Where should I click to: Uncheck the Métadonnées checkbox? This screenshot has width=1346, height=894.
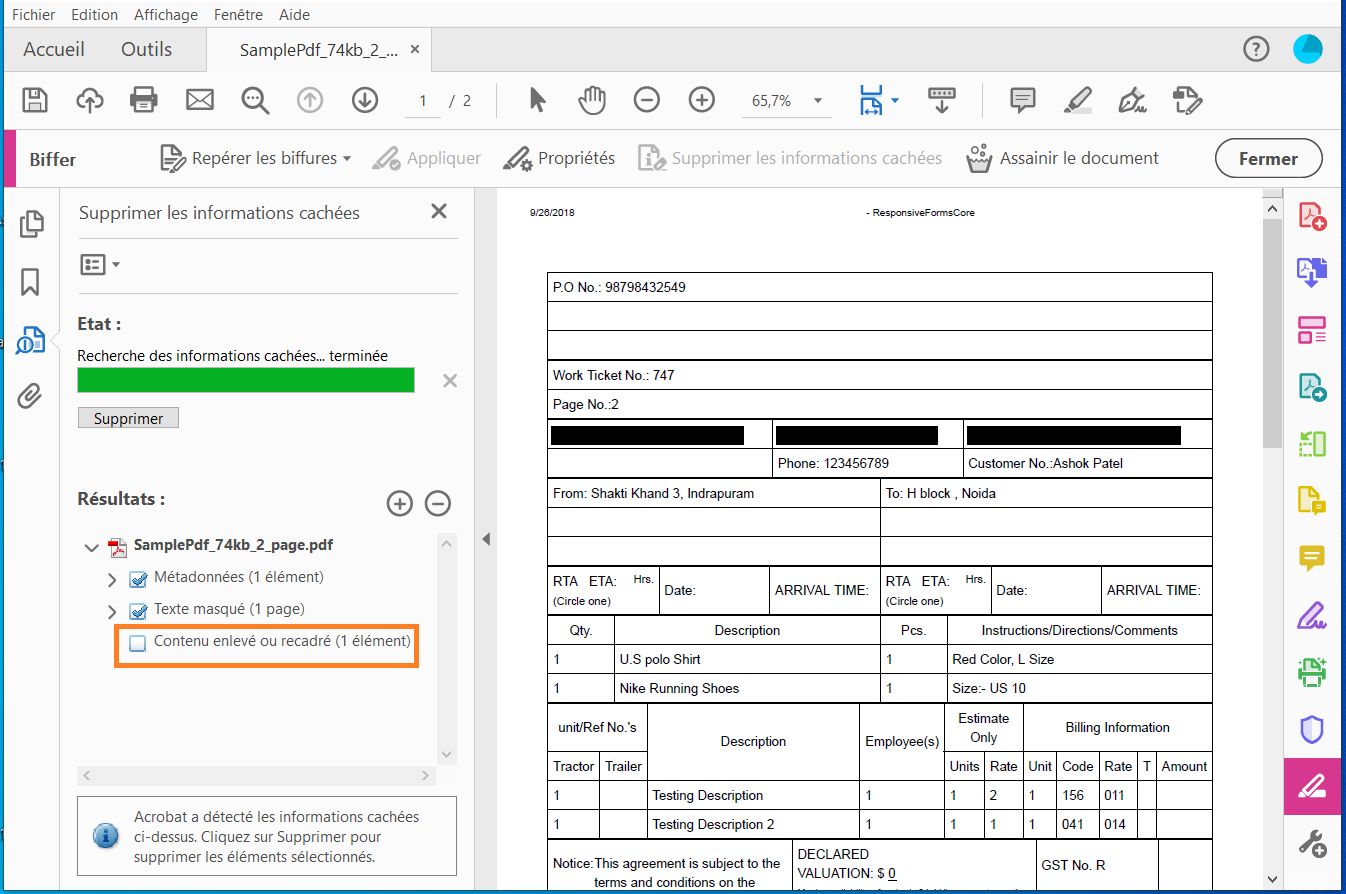click(139, 579)
